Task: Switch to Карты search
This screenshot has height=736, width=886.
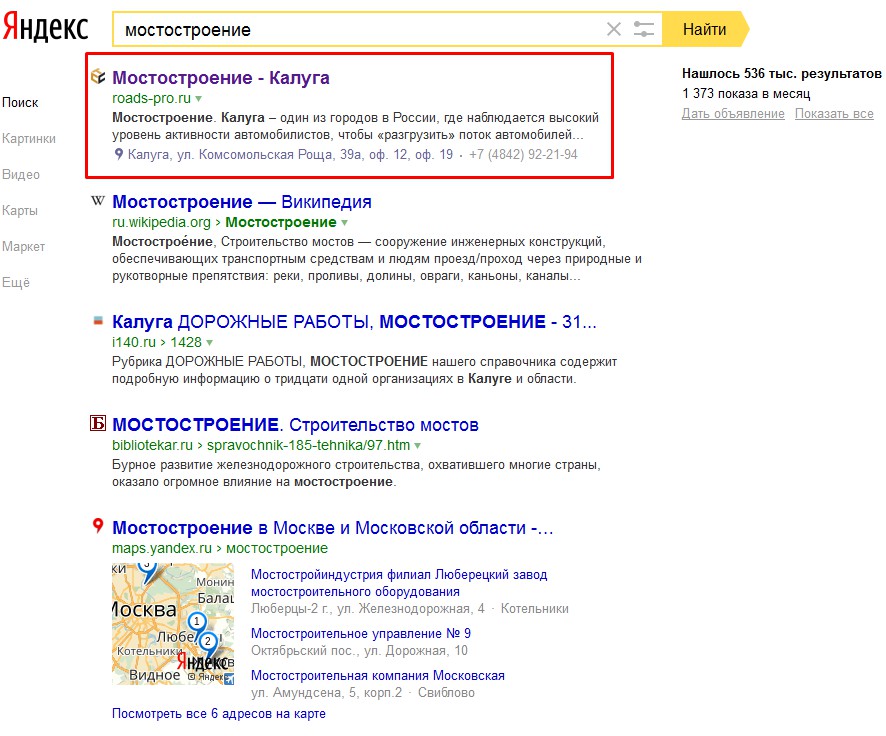Action: click(20, 211)
